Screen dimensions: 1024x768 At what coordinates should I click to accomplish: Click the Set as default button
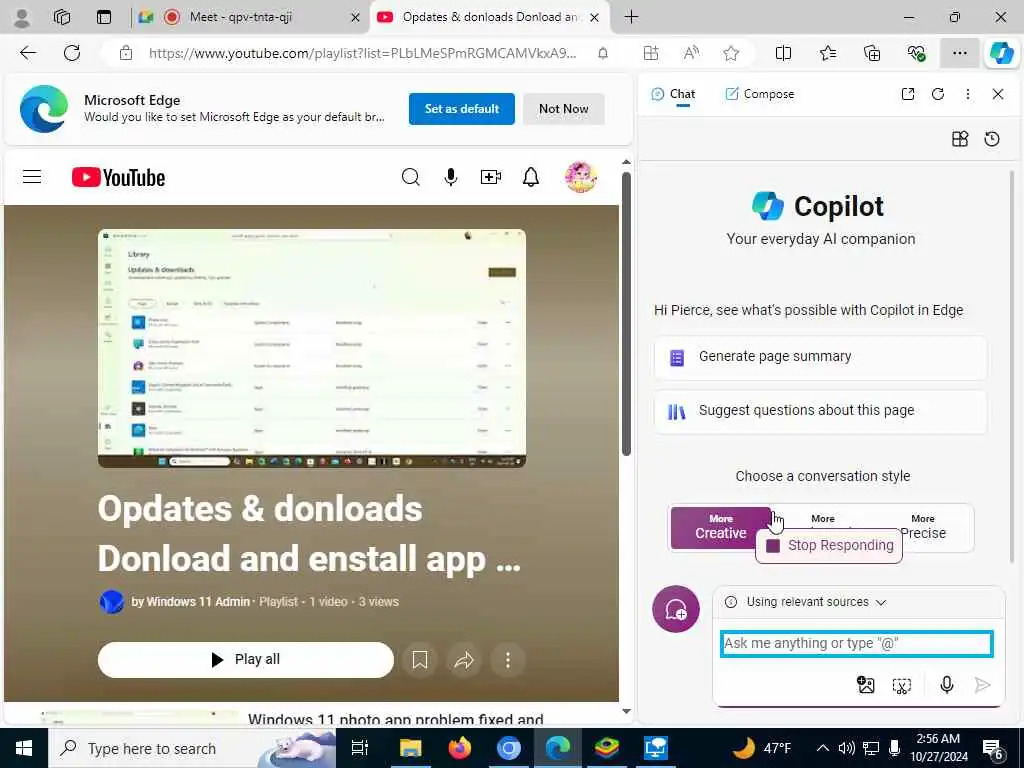[x=462, y=109]
